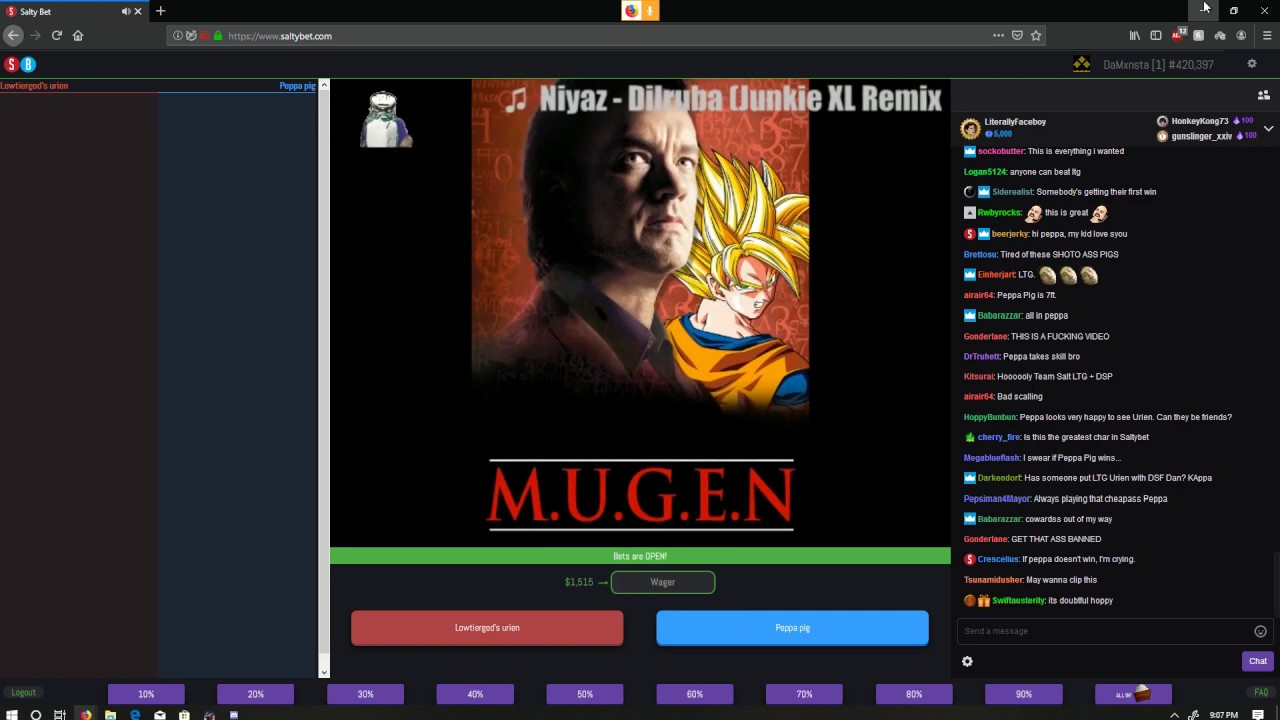The height and width of the screenshot is (720, 1280).
Task: Open the chat users list icon
Action: click(x=1264, y=95)
